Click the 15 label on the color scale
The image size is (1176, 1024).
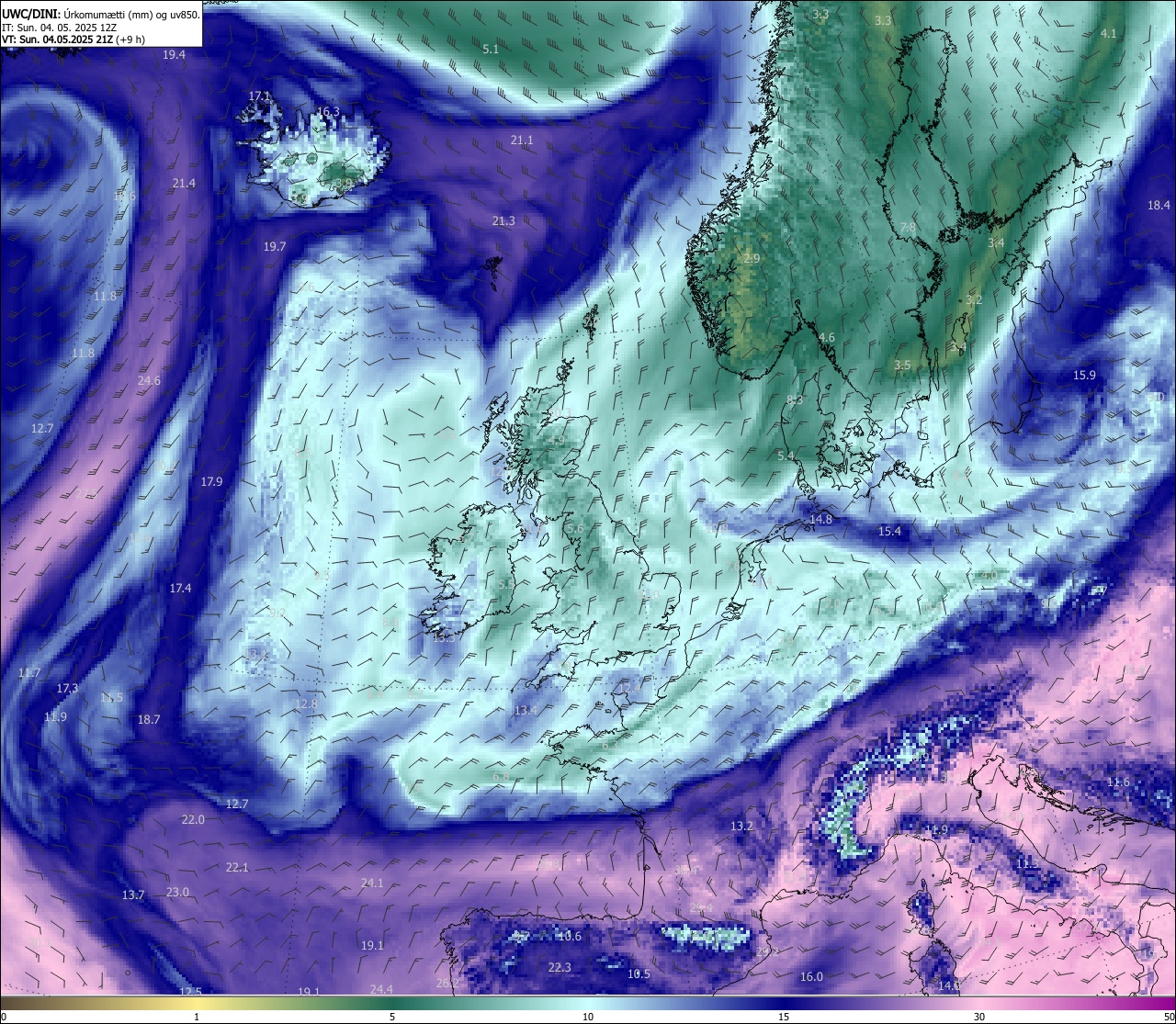[784, 1017]
